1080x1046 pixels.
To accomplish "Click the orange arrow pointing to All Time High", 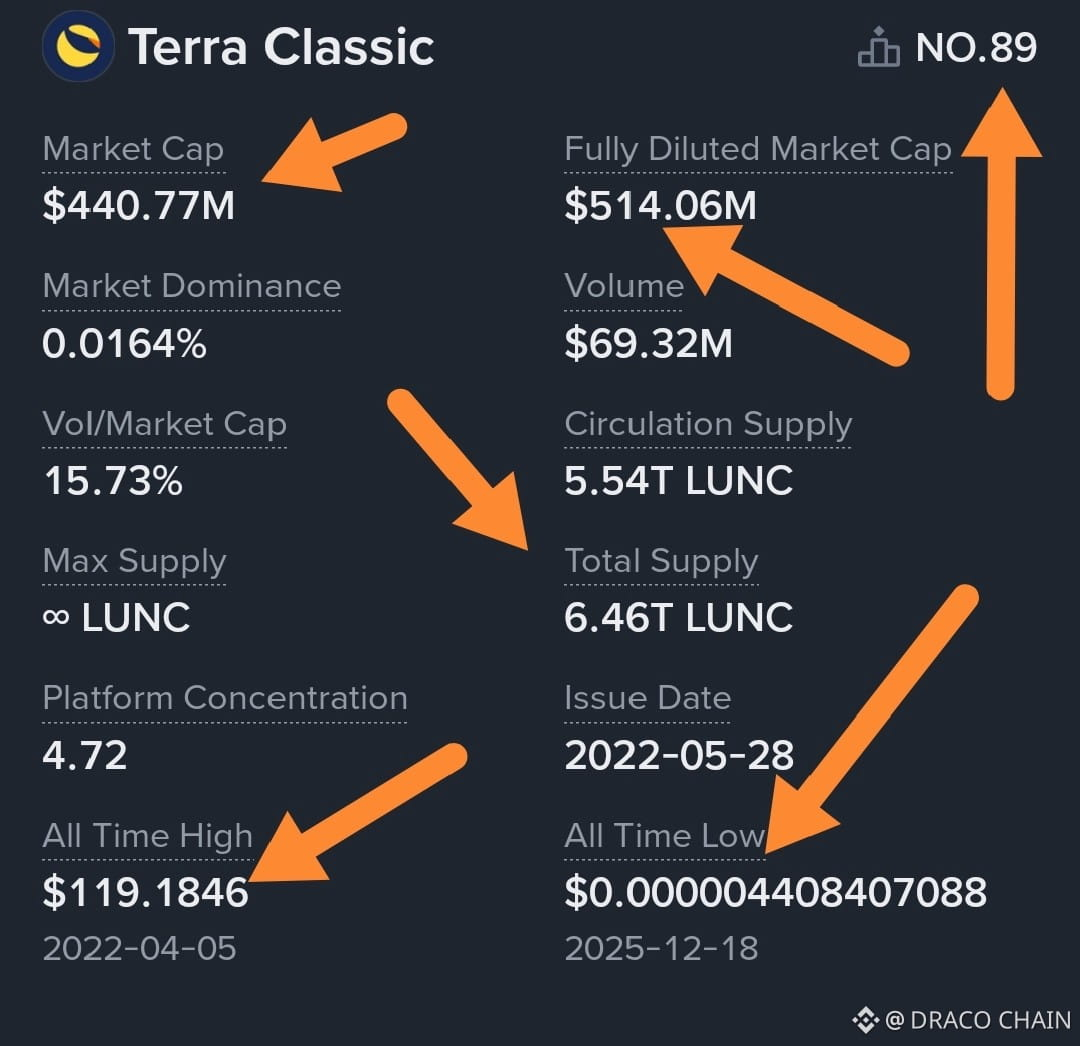I will pos(357,813).
